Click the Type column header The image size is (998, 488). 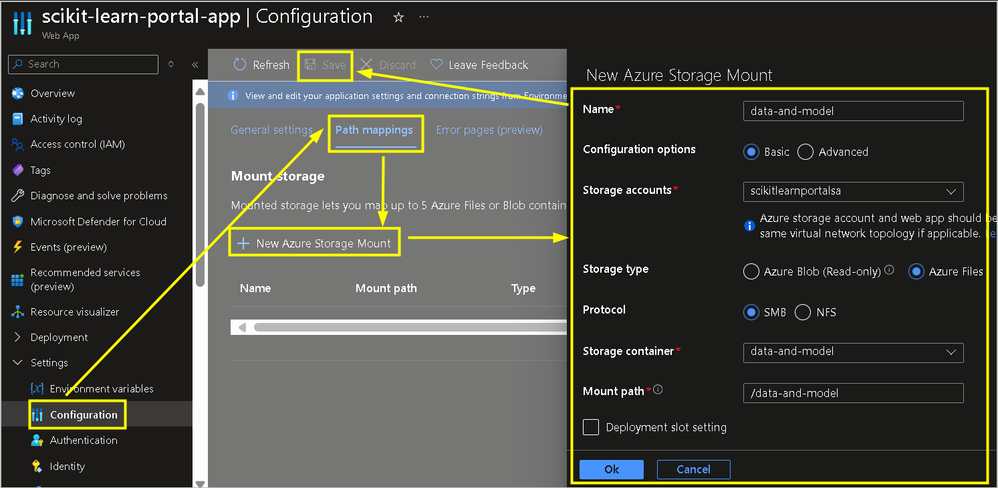[x=523, y=288]
